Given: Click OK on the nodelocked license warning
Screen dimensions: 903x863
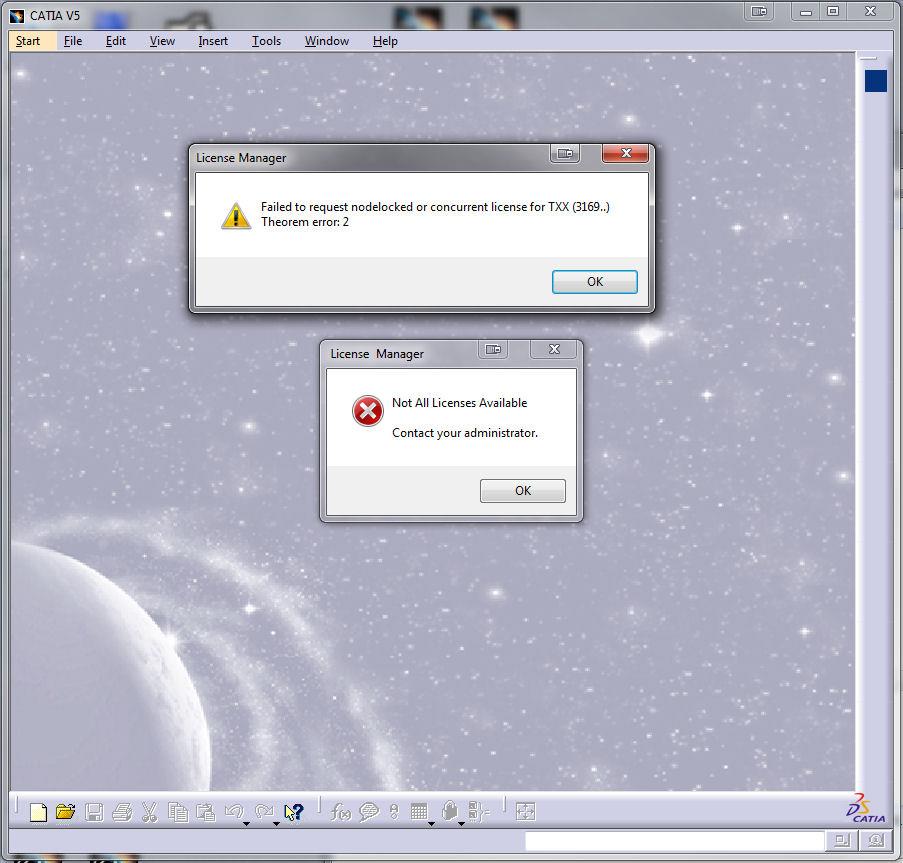Looking at the screenshot, I should (x=595, y=282).
